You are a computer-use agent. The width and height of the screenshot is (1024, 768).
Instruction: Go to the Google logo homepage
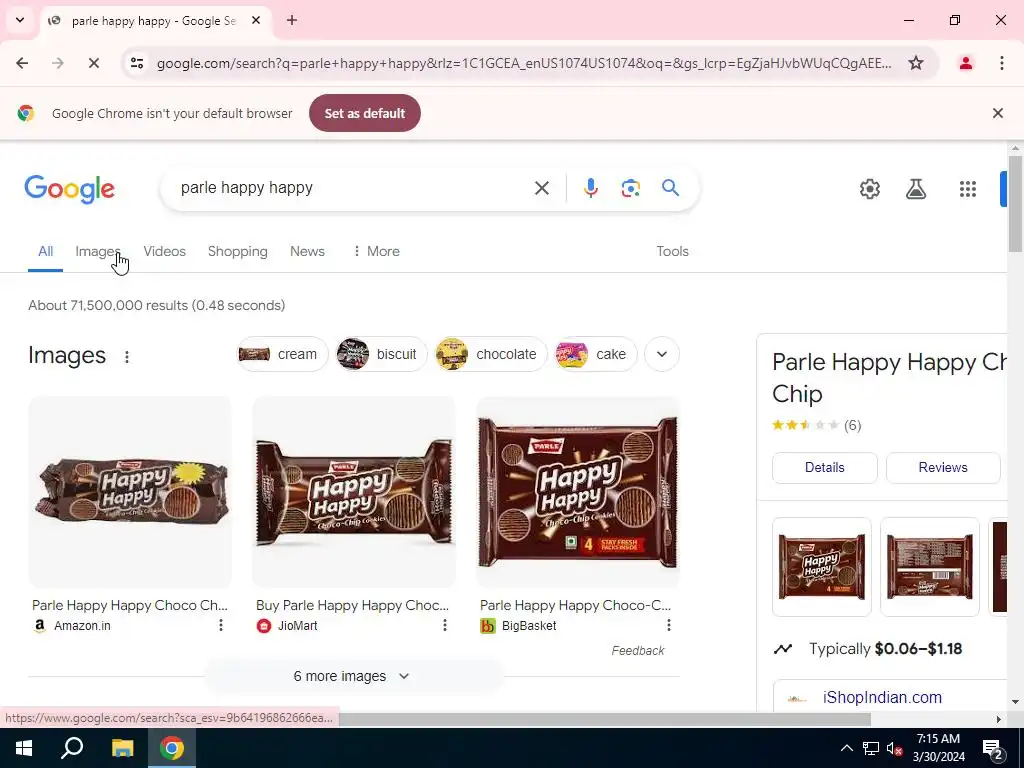(70, 189)
